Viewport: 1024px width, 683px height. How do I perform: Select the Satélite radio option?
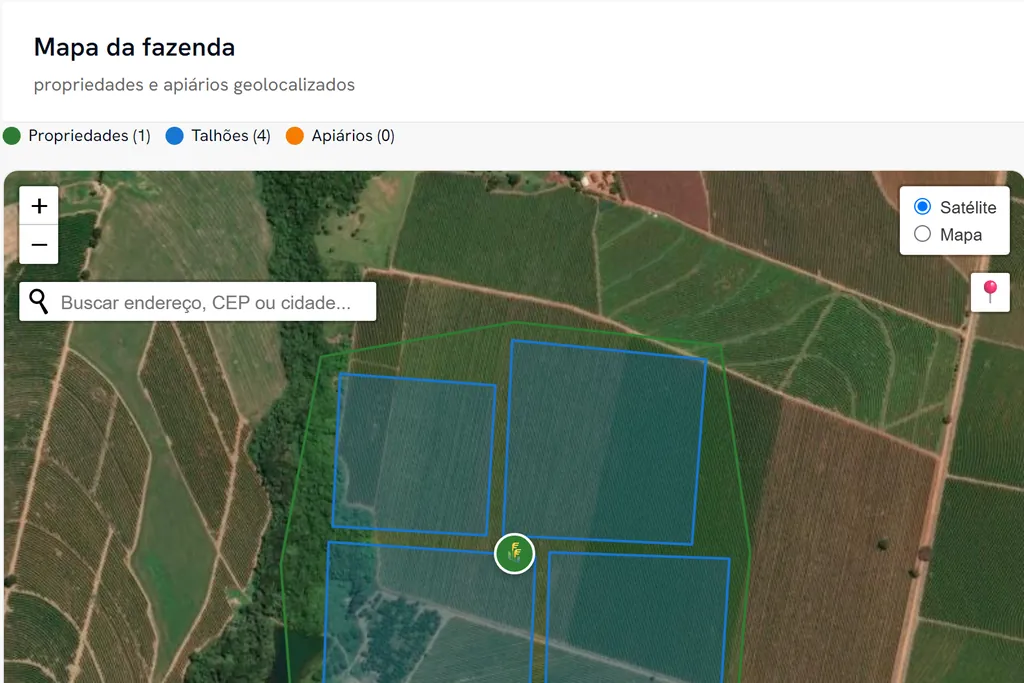[x=922, y=207]
